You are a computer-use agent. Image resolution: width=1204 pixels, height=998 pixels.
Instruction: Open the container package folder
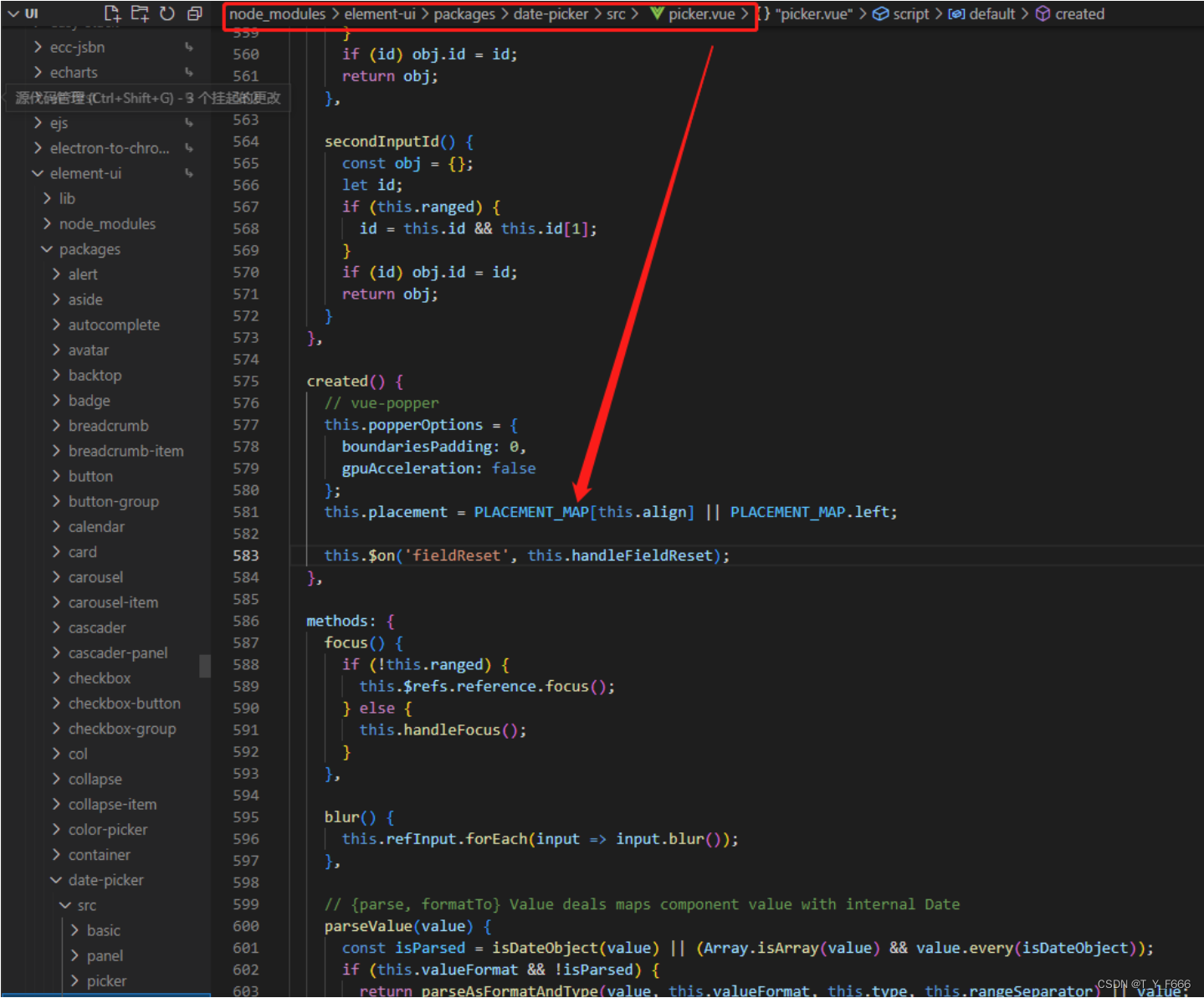point(100,855)
